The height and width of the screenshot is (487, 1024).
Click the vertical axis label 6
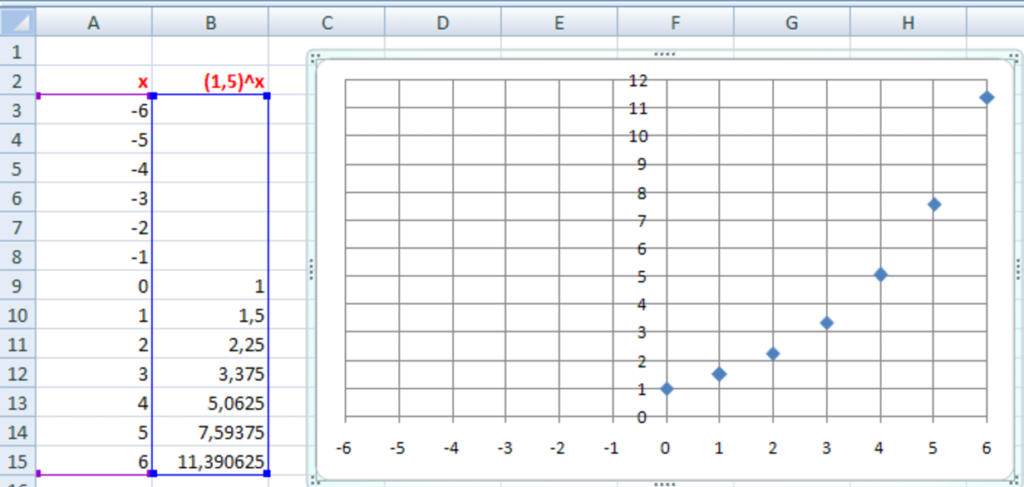point(642,249)
